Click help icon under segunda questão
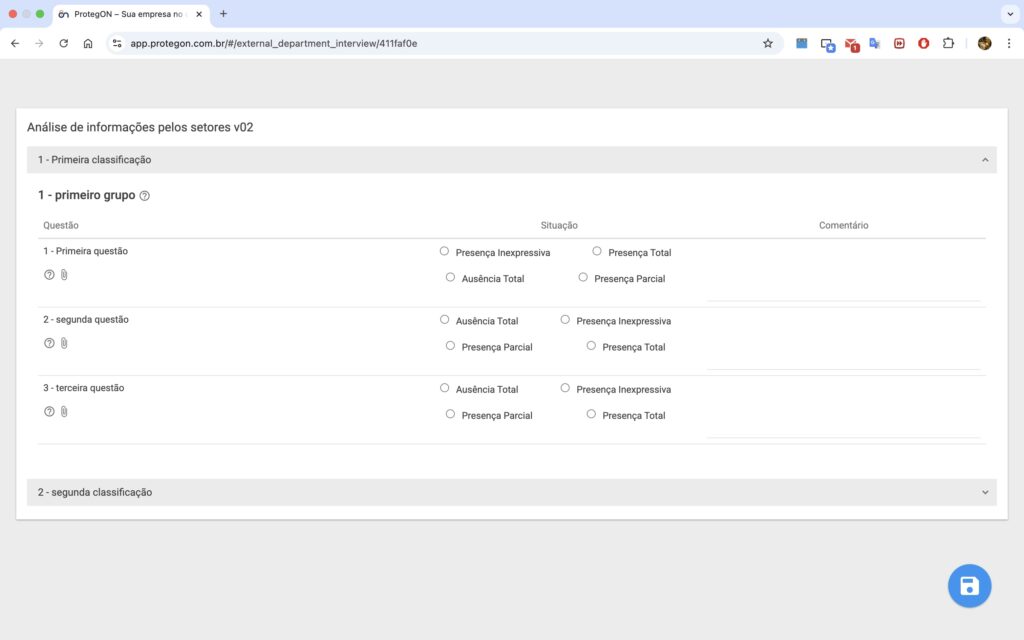This screenshot has width=1024, height=640. click(49, 343)
